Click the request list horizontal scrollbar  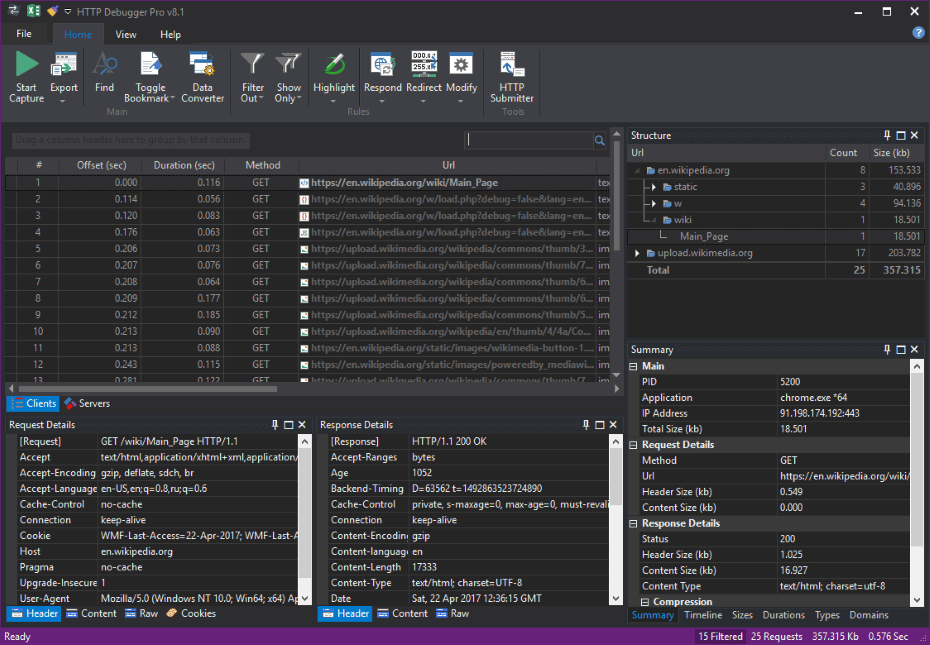pos(148,389)
